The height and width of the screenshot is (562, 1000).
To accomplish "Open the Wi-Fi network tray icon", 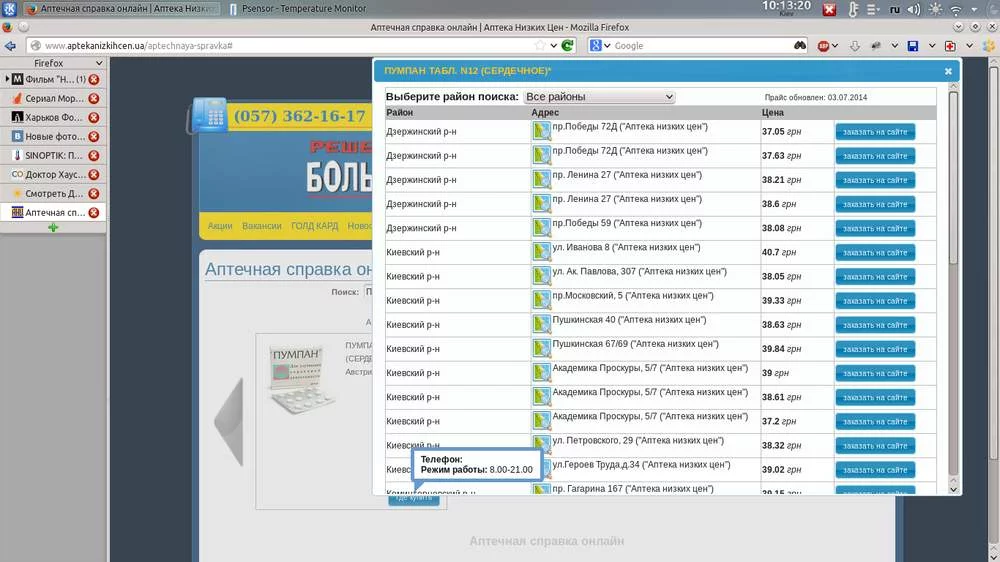I will coord(955,10).
